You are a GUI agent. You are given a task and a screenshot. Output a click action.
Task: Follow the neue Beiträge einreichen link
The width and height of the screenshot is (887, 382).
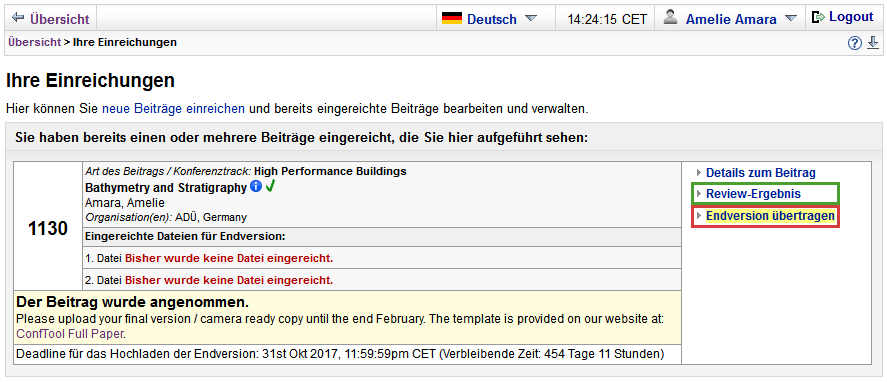tap(173, 108)
